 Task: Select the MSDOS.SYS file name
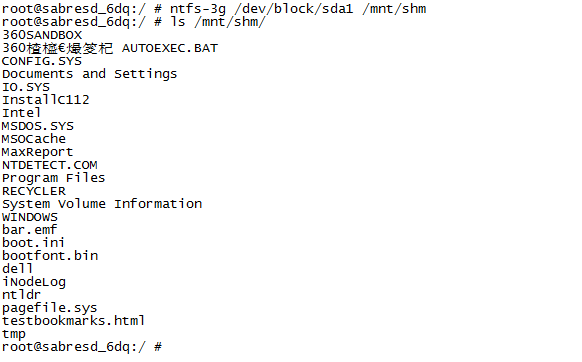pyautogui.click(x=38, y=126)
